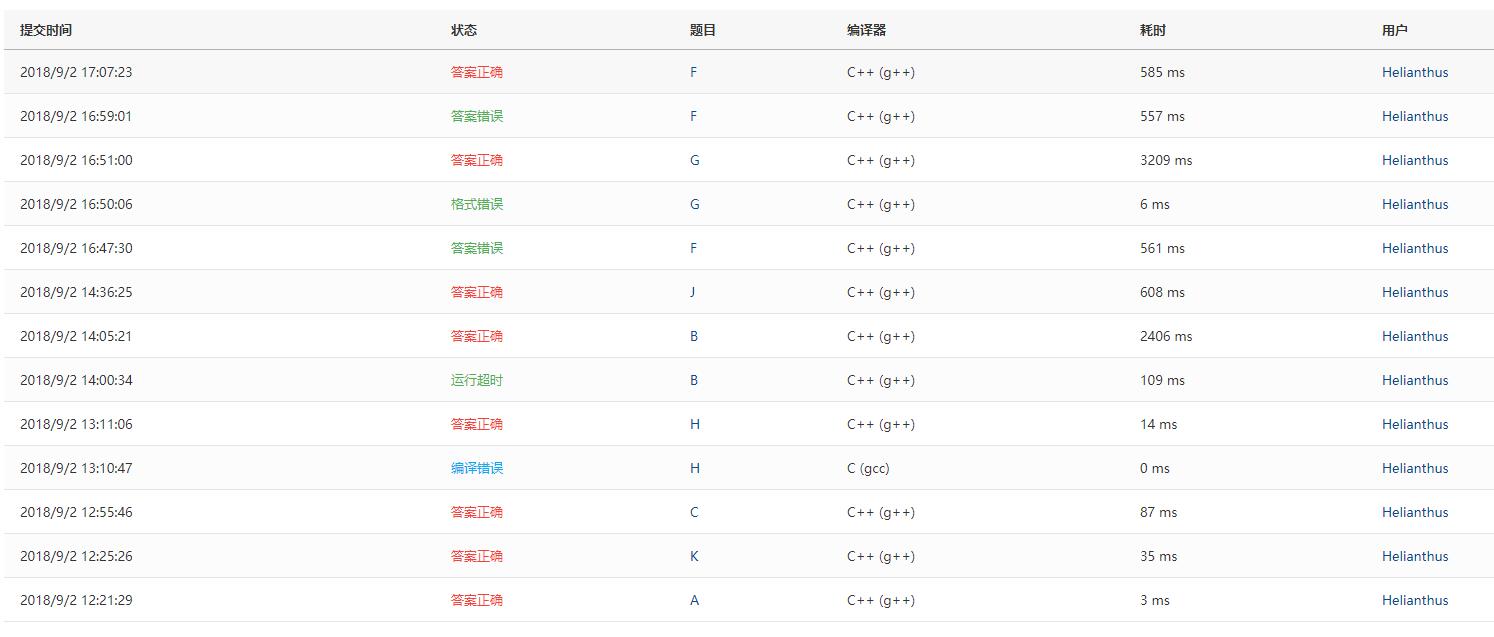Open problem C link
Screen dimensions: 1494x637
[694, 512]
